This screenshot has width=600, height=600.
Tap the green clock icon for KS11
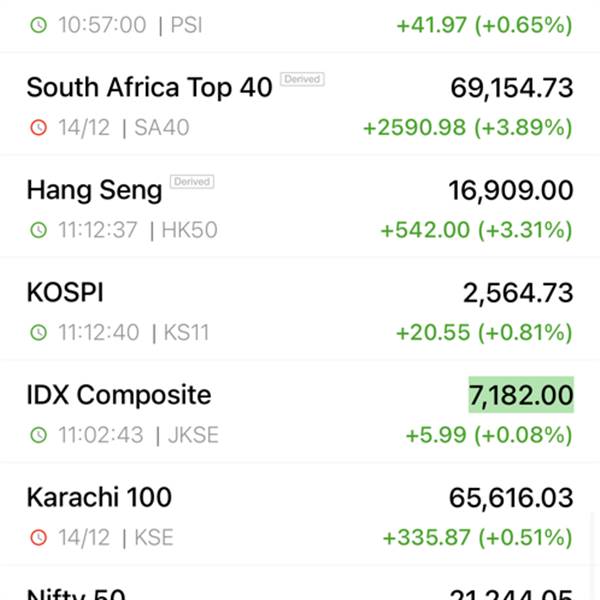[39, 332]
